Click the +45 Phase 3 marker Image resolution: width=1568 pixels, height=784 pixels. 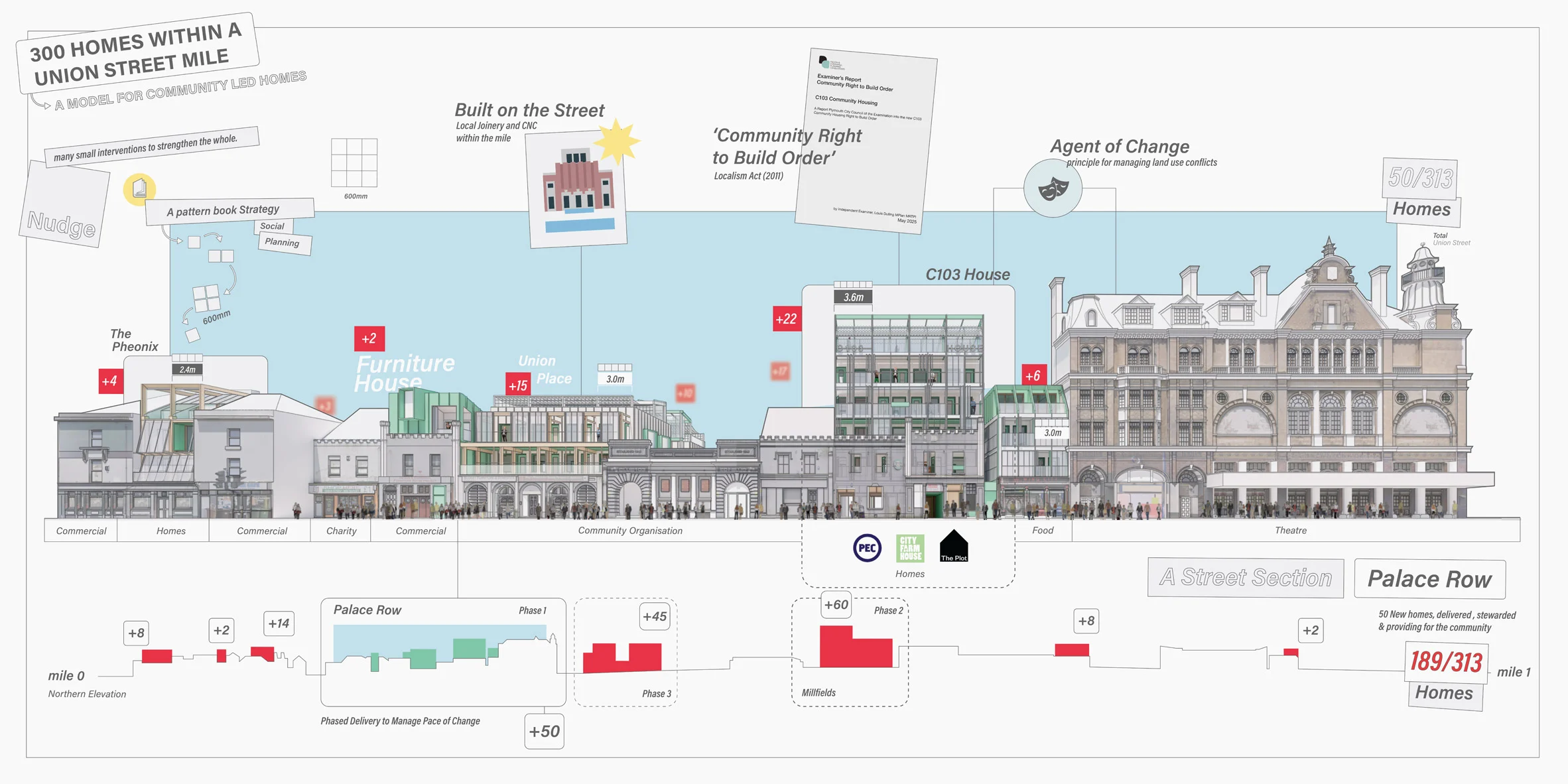coord(655,616)
